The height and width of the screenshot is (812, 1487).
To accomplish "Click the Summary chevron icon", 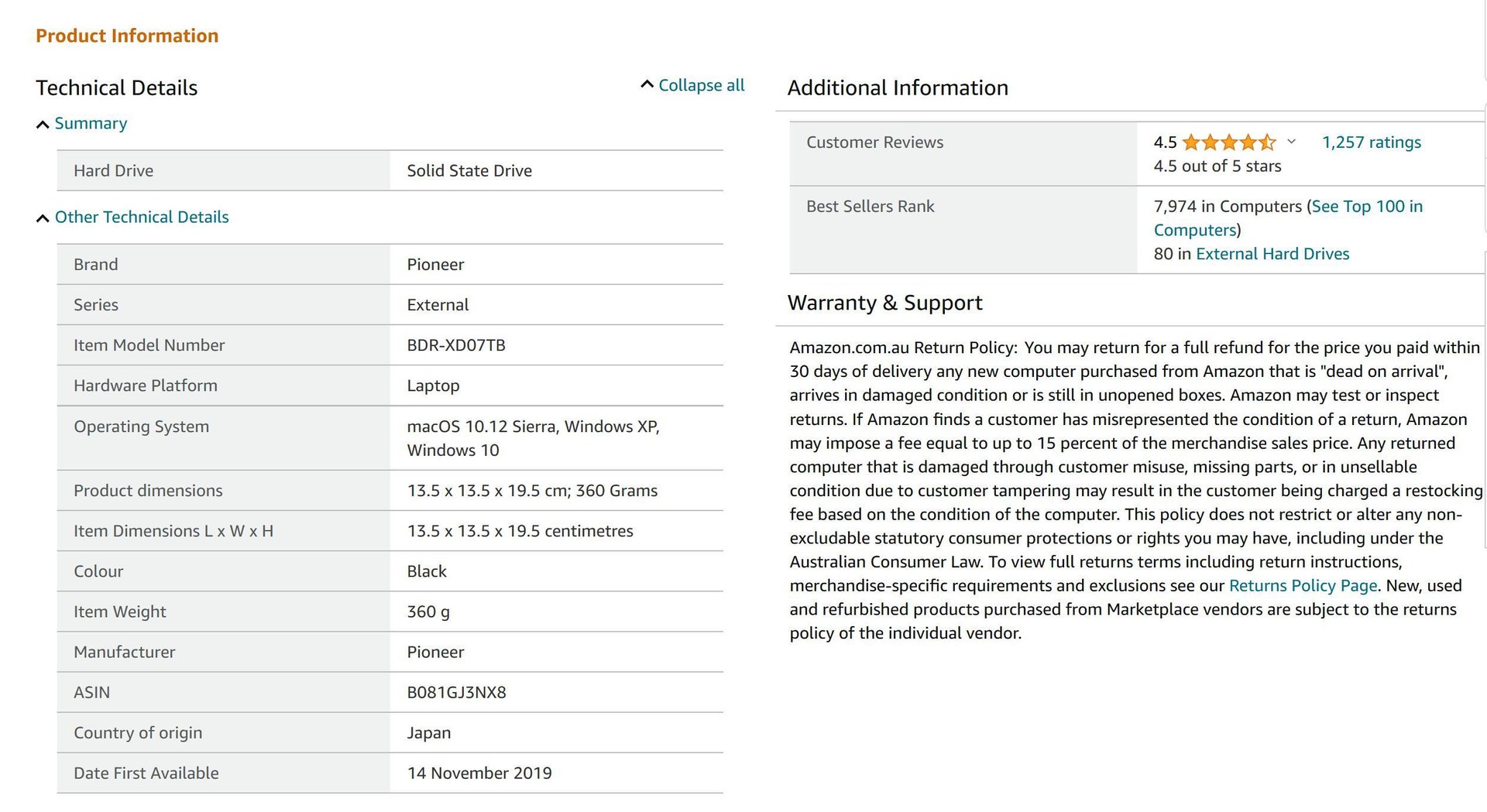I will pyautogui.click(x=43, y=125).
